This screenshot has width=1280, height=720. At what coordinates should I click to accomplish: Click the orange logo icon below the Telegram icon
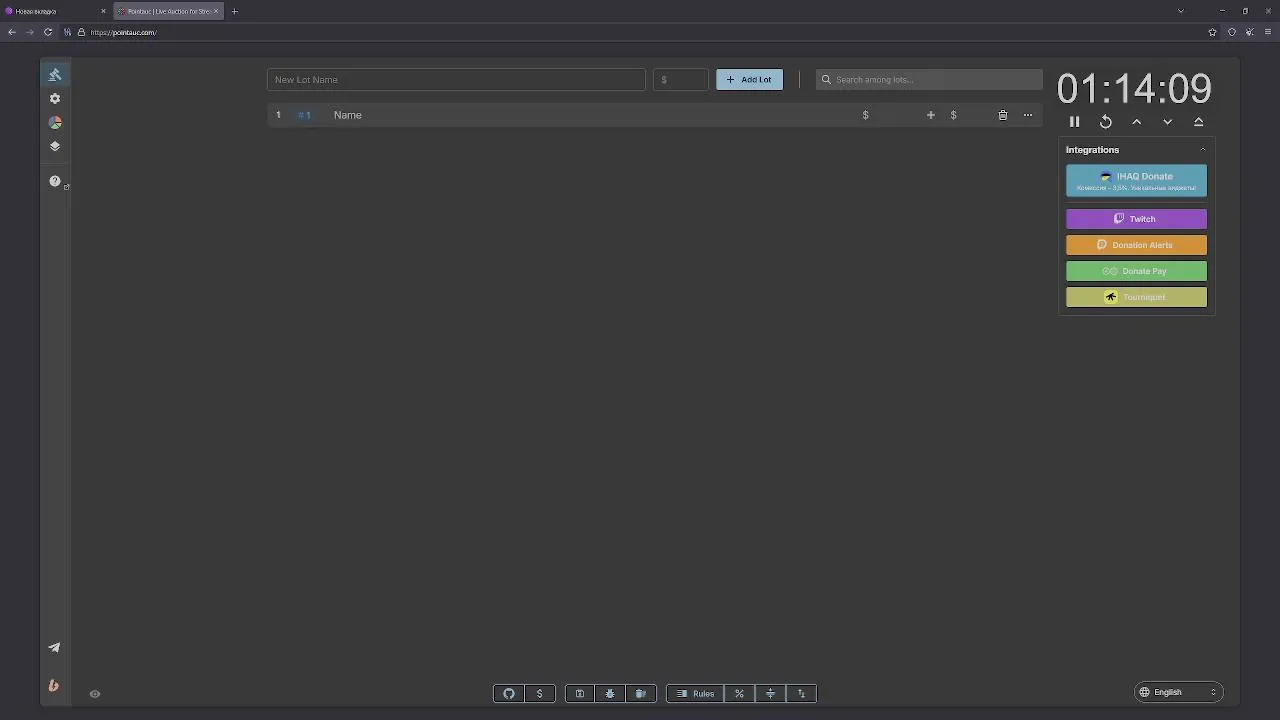tap(54, 686)
